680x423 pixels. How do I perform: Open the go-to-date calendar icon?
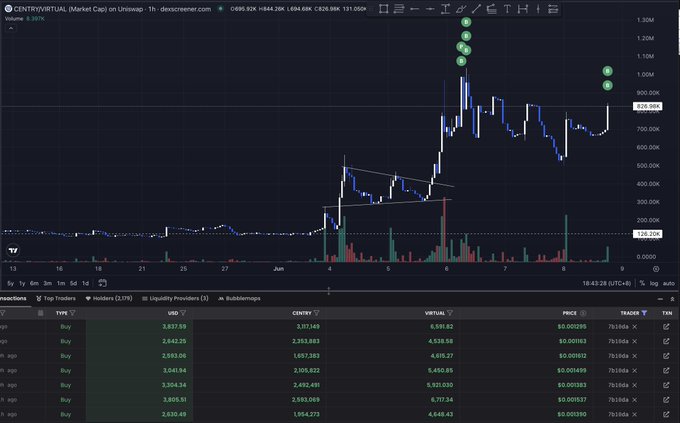tap(102, 283)
